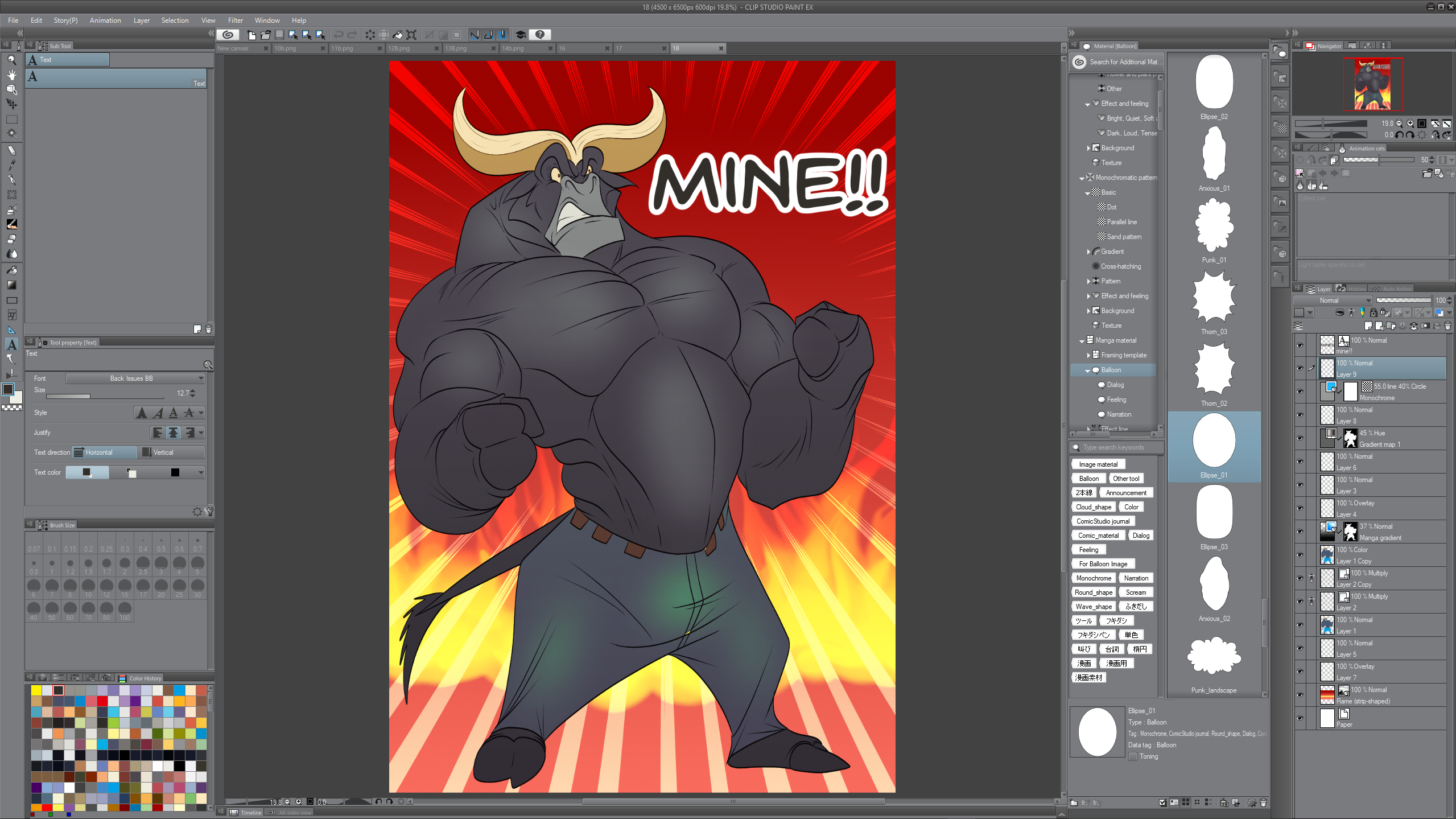
Task: Toggle visibility of Layer 8
Action: (1300, 415)
